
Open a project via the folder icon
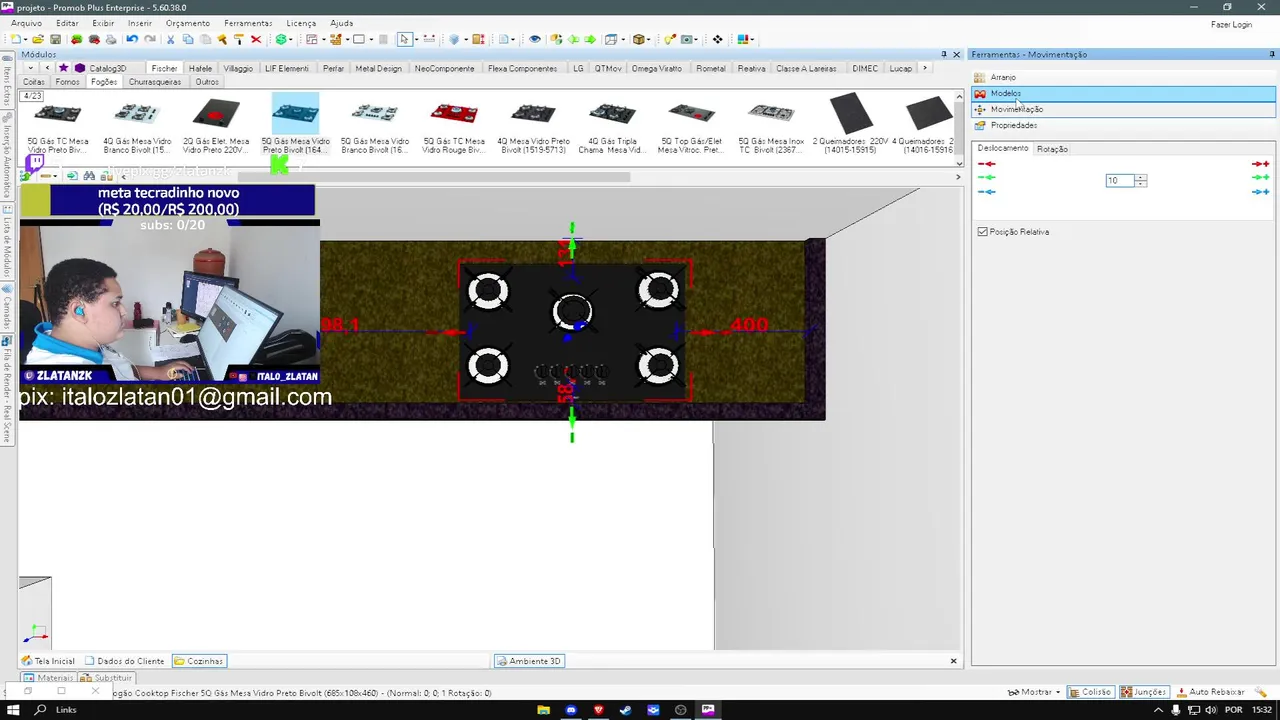point(38,40)
